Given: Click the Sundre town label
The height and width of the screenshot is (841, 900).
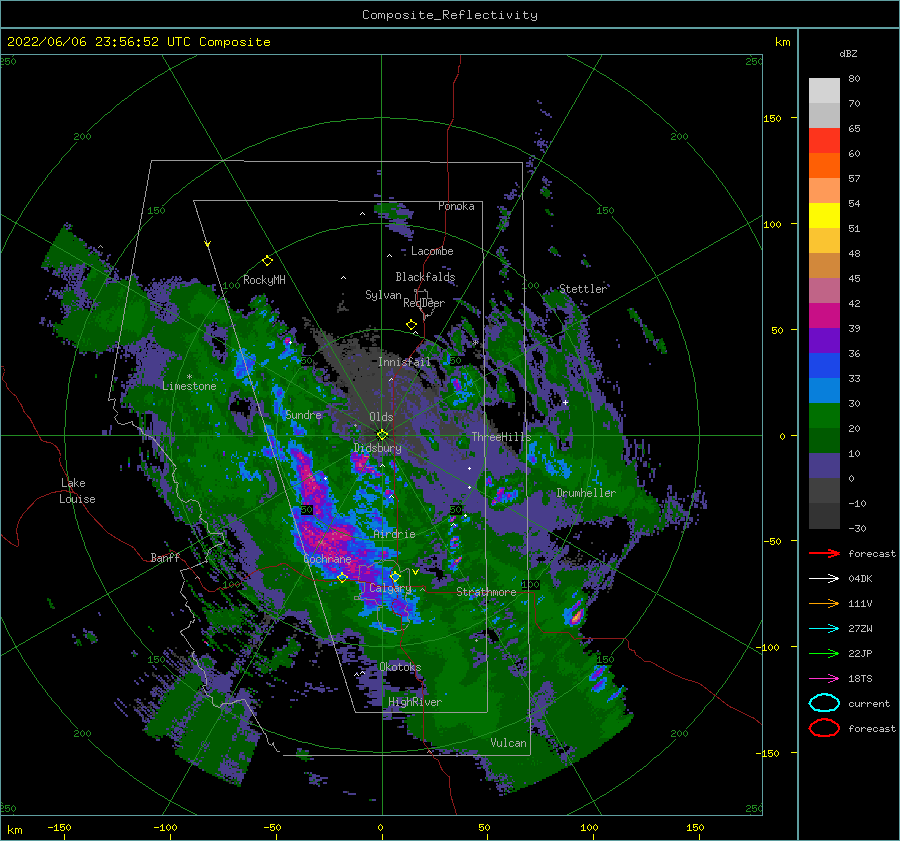Looking at the screenshot, I should pos(303,415).
